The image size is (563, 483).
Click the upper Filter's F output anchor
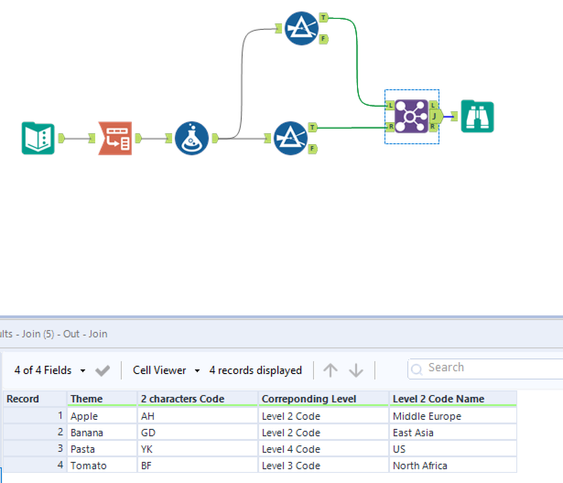(x=324, y=39)
